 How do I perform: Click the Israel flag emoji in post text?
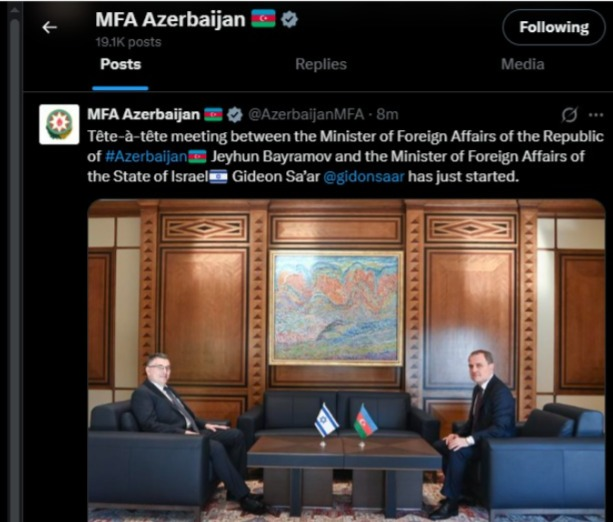pos(218,177)
